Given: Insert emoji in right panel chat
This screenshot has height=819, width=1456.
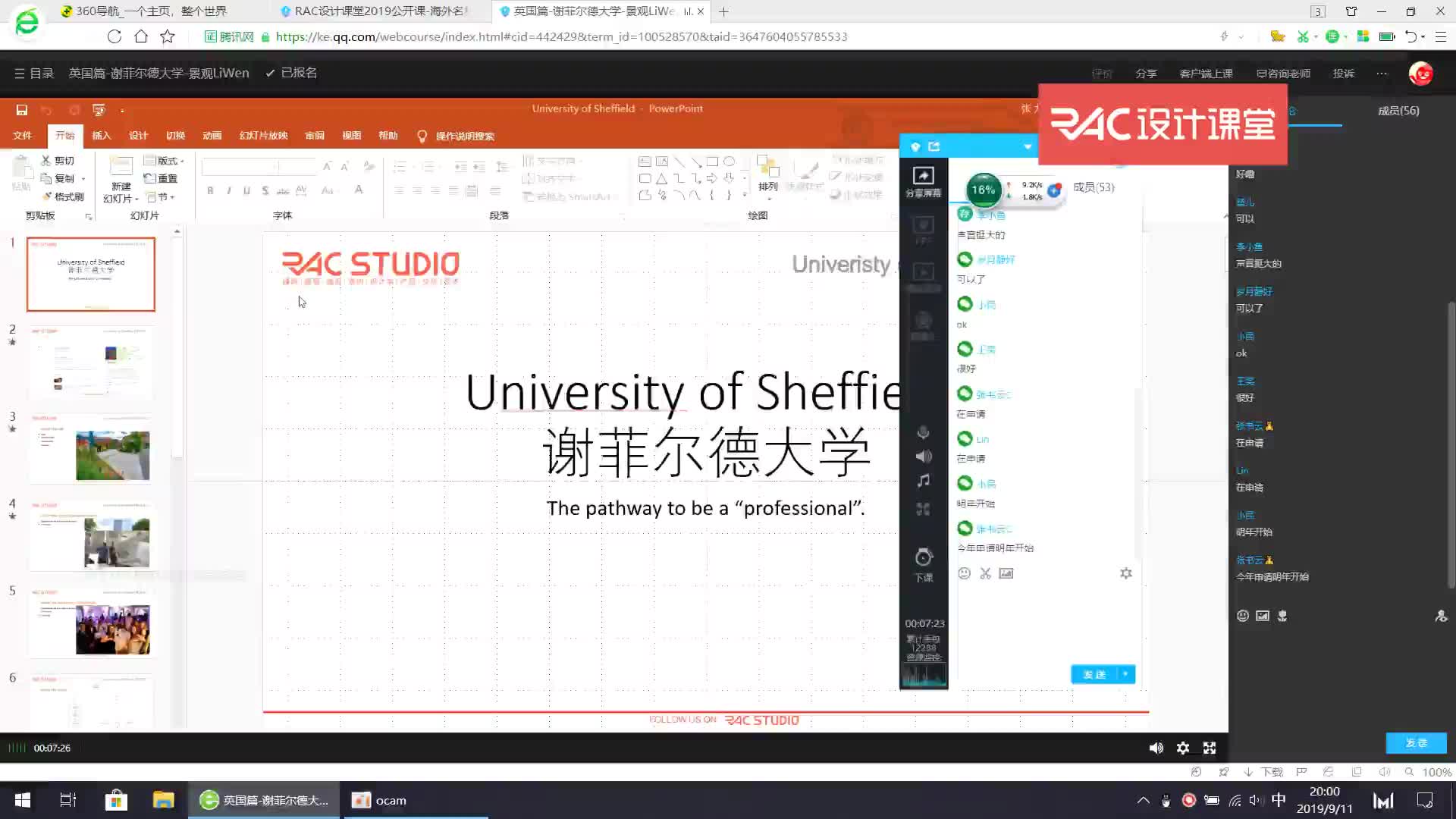Looking at the screenshot, I should (x=1242, y=616).
